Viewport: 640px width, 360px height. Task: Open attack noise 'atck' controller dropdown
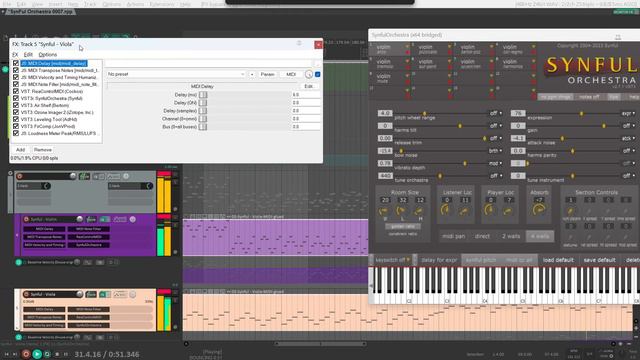point(628,138)
